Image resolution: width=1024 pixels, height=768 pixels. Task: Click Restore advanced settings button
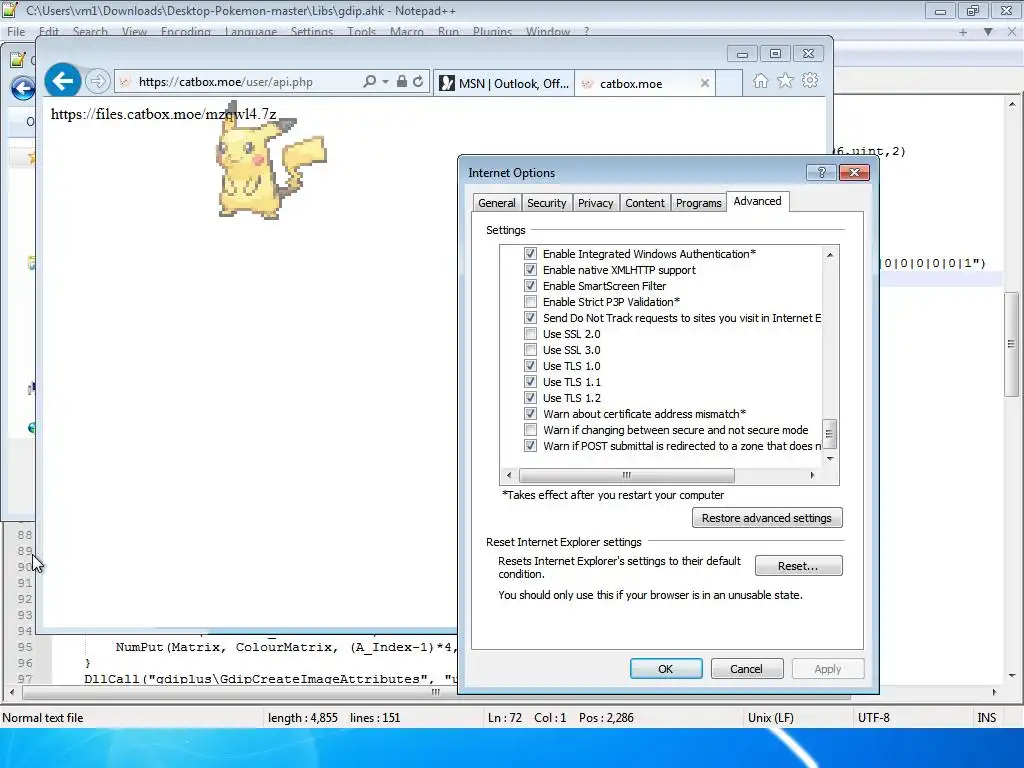point(767,518)
